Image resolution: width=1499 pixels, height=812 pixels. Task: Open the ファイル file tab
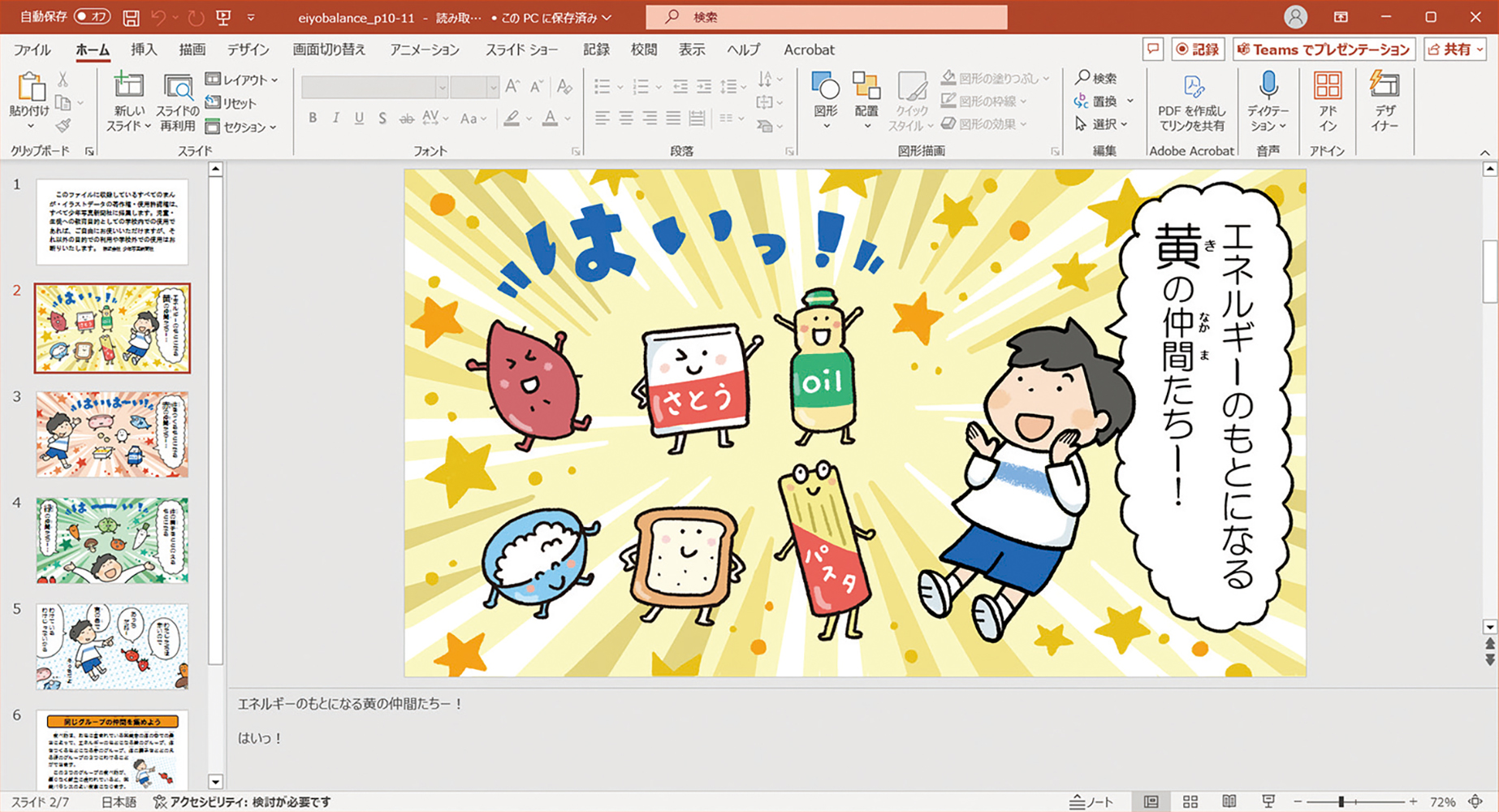[x=32, y=50]
